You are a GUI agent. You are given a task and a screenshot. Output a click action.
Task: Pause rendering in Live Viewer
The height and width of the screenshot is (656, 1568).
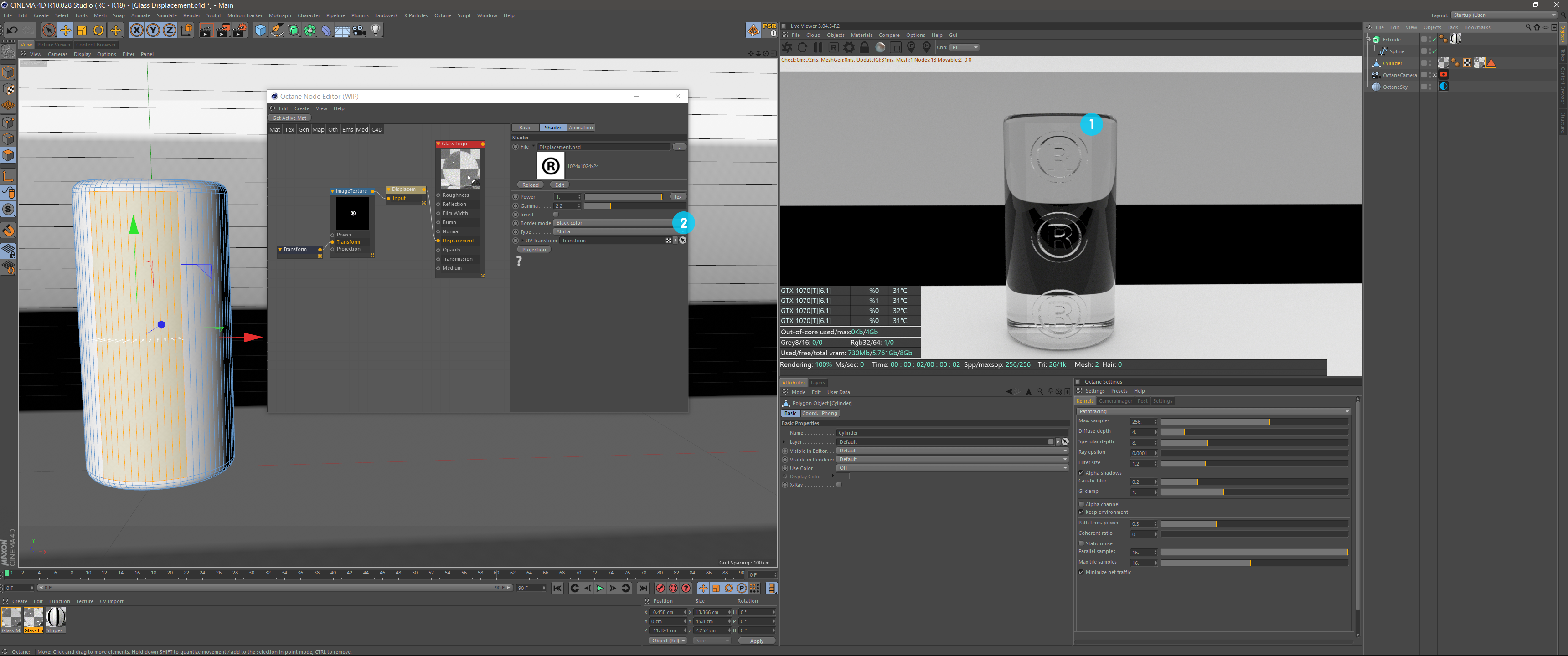(x=818, y=47)
